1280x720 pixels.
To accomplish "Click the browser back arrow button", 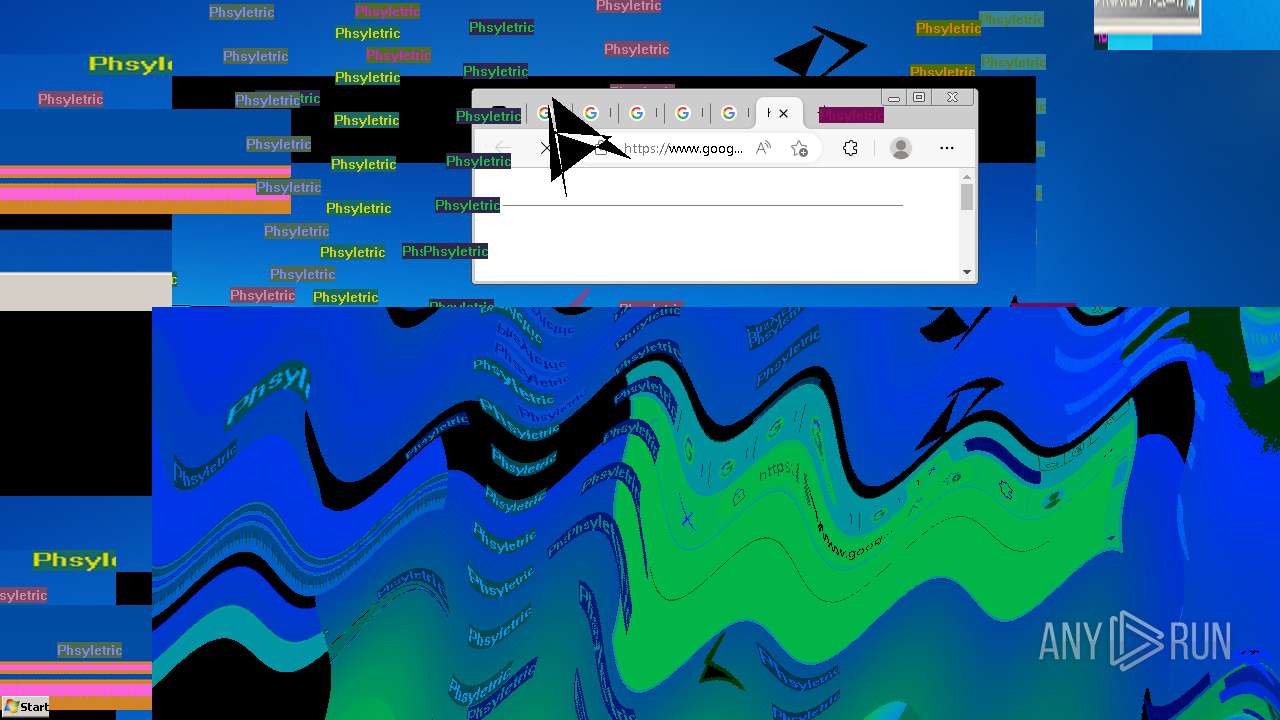I will [503, 148].
